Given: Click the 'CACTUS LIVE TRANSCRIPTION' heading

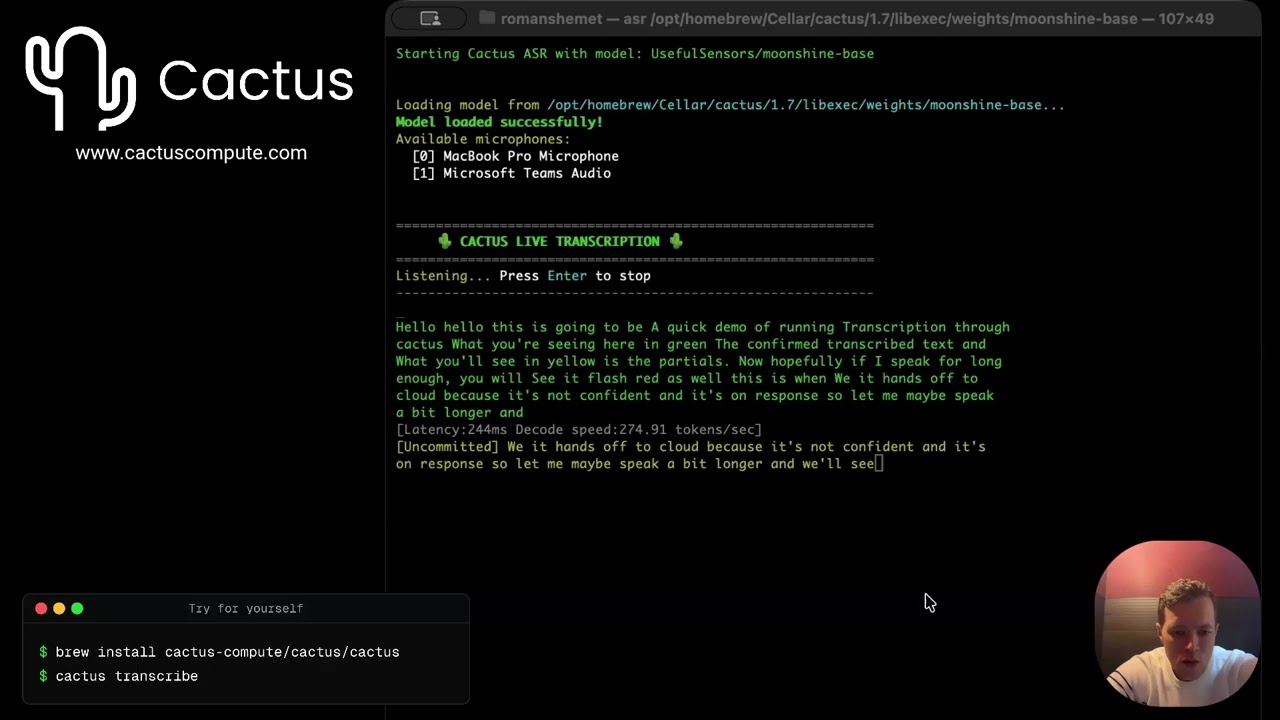Looking at the screenshot, I should tap(560, 241).
